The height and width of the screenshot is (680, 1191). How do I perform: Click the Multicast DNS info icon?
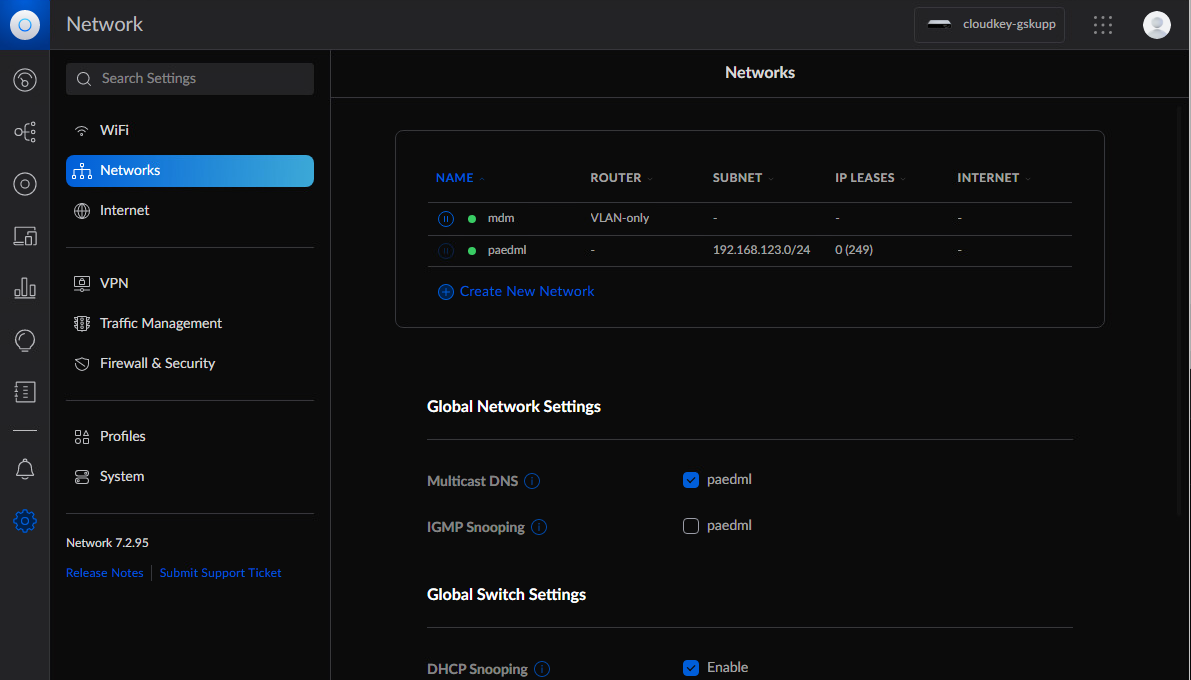click(x=532, y=481)
